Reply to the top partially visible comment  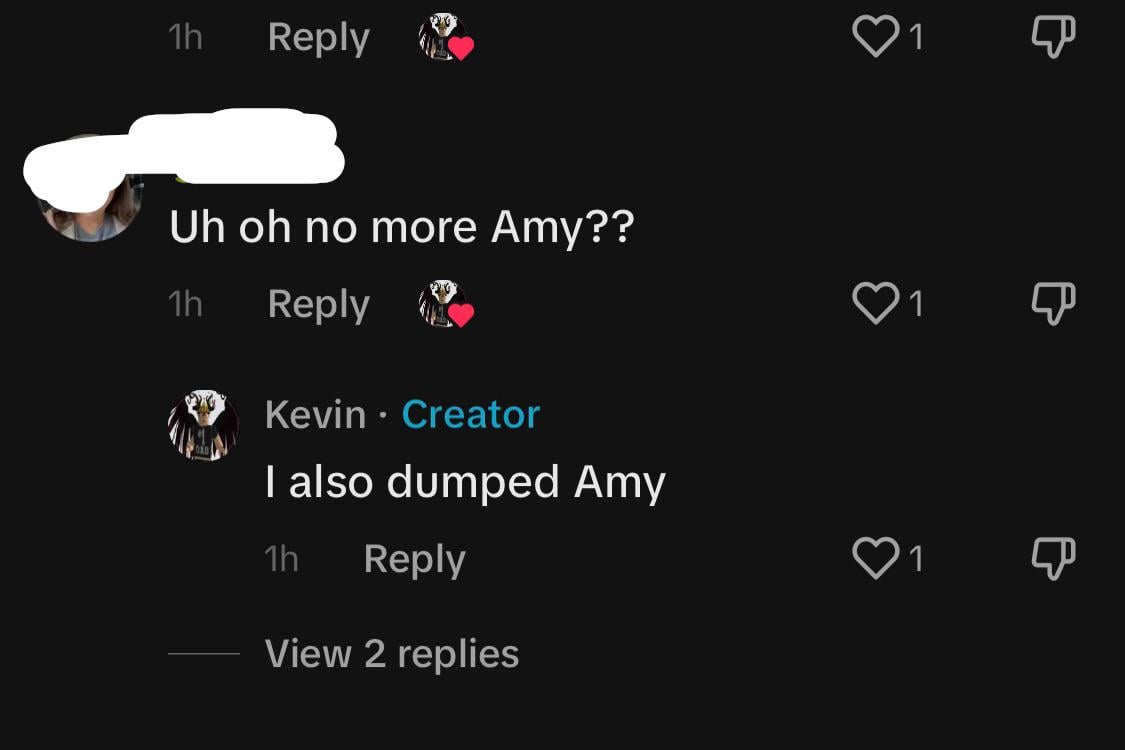pyautogui.click(x=319, y=37)
